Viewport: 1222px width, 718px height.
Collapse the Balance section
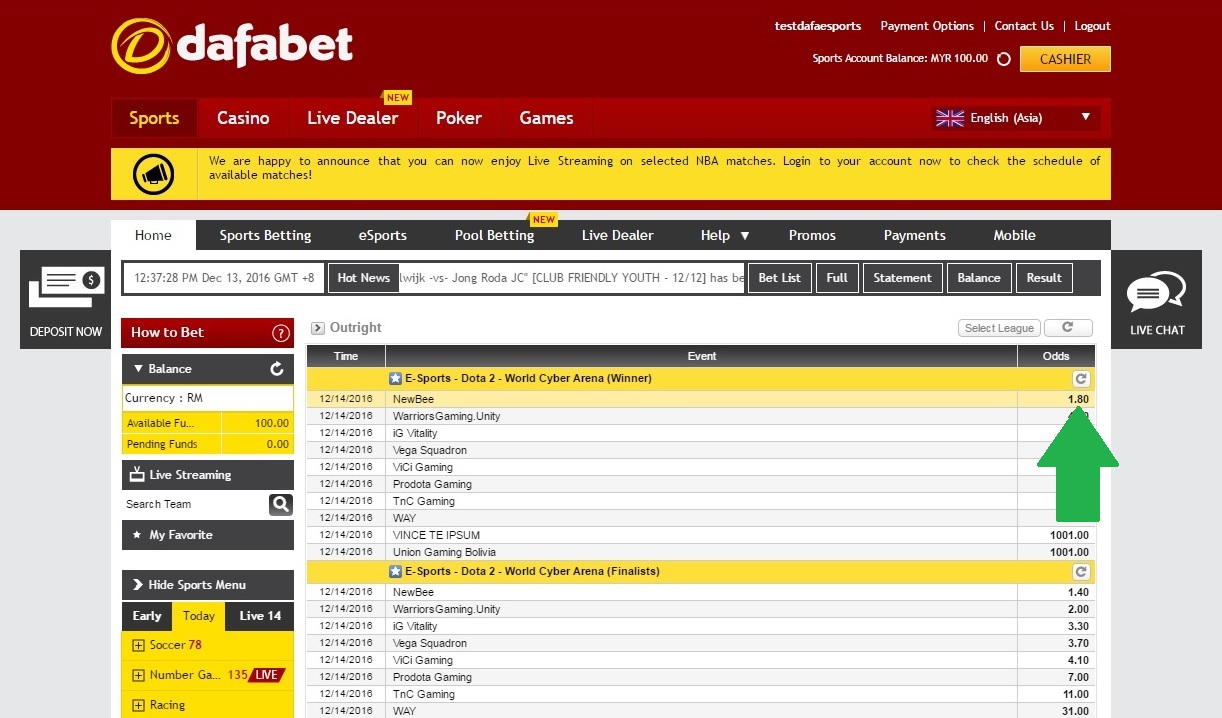point(138,368)
